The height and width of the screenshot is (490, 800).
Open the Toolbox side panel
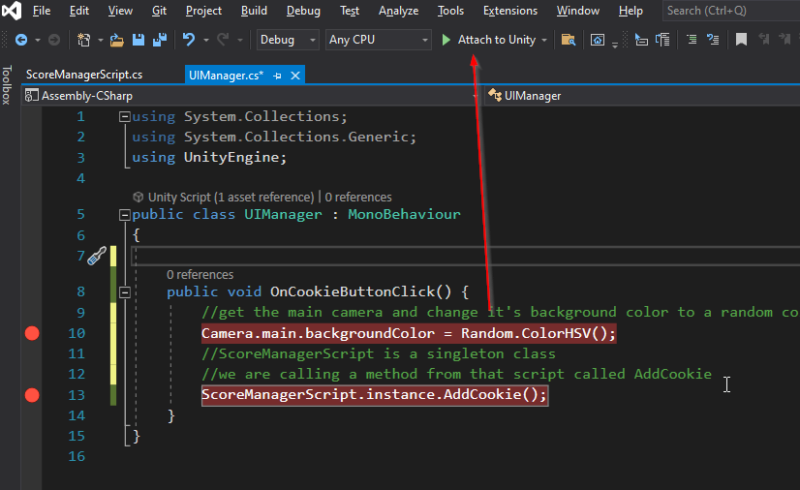coord(7,85)
